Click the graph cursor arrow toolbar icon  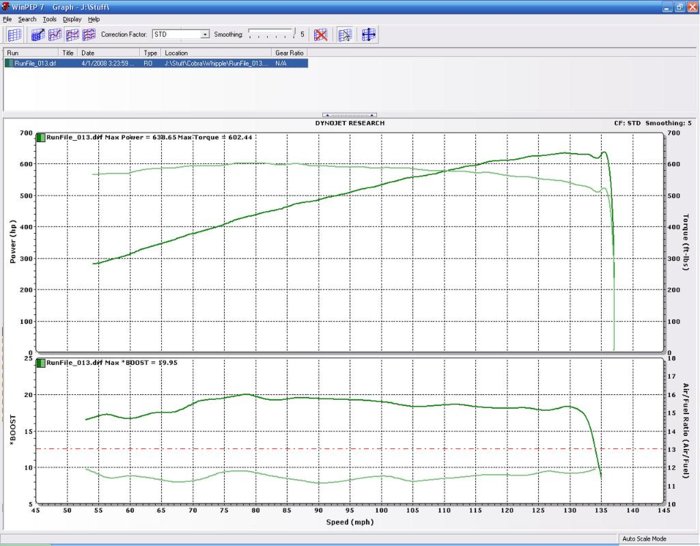click(345, 34)
